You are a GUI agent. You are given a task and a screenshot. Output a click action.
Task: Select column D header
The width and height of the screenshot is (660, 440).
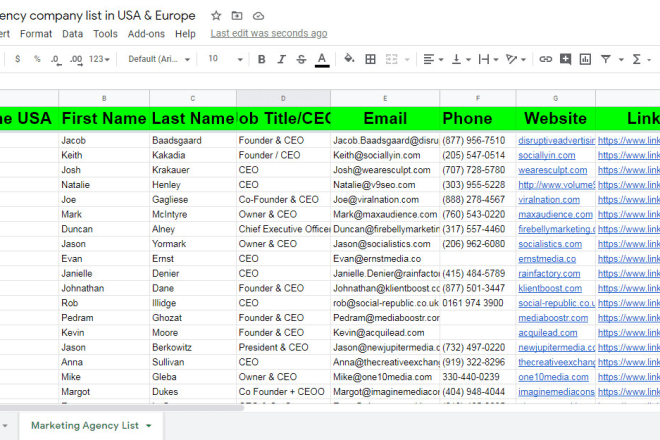click(x=283, y=98)
